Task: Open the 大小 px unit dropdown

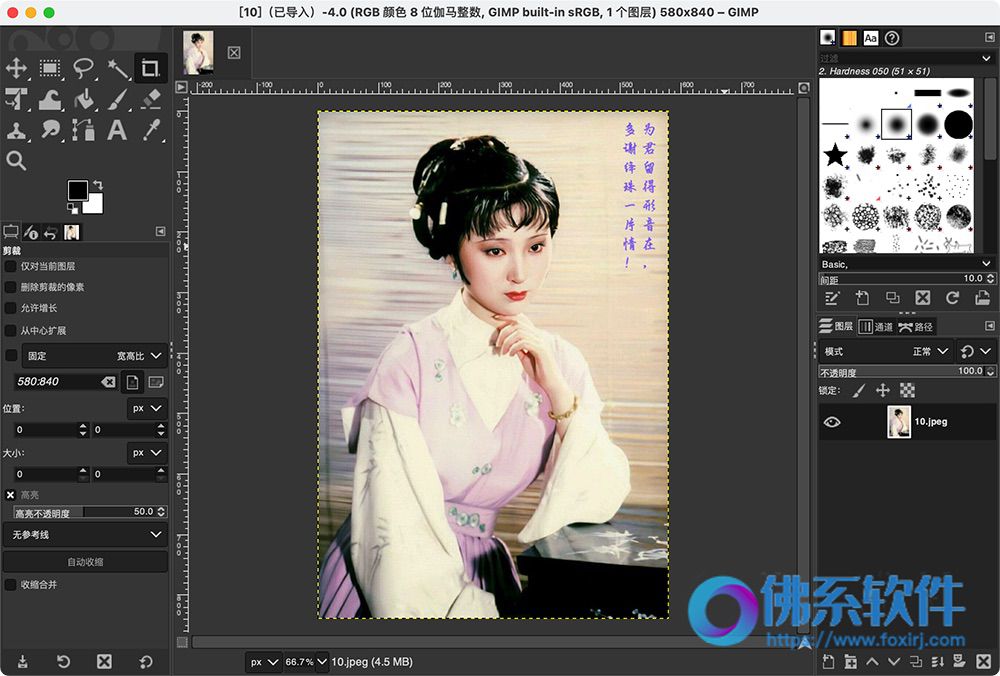Action: click(147, 453)
